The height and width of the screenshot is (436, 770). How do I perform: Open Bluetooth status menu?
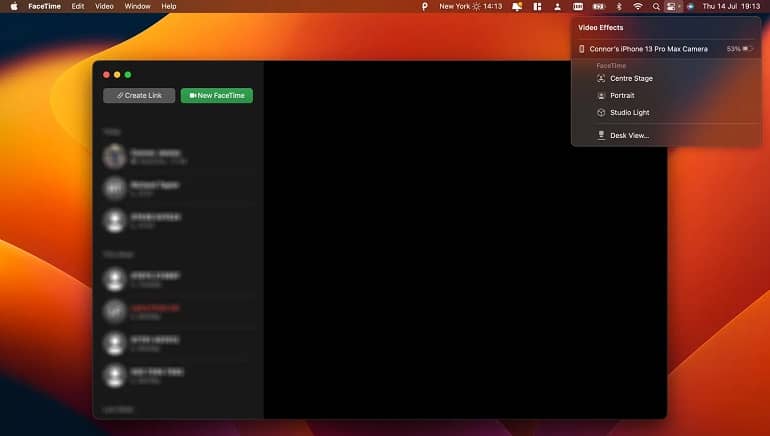(619, 6)
